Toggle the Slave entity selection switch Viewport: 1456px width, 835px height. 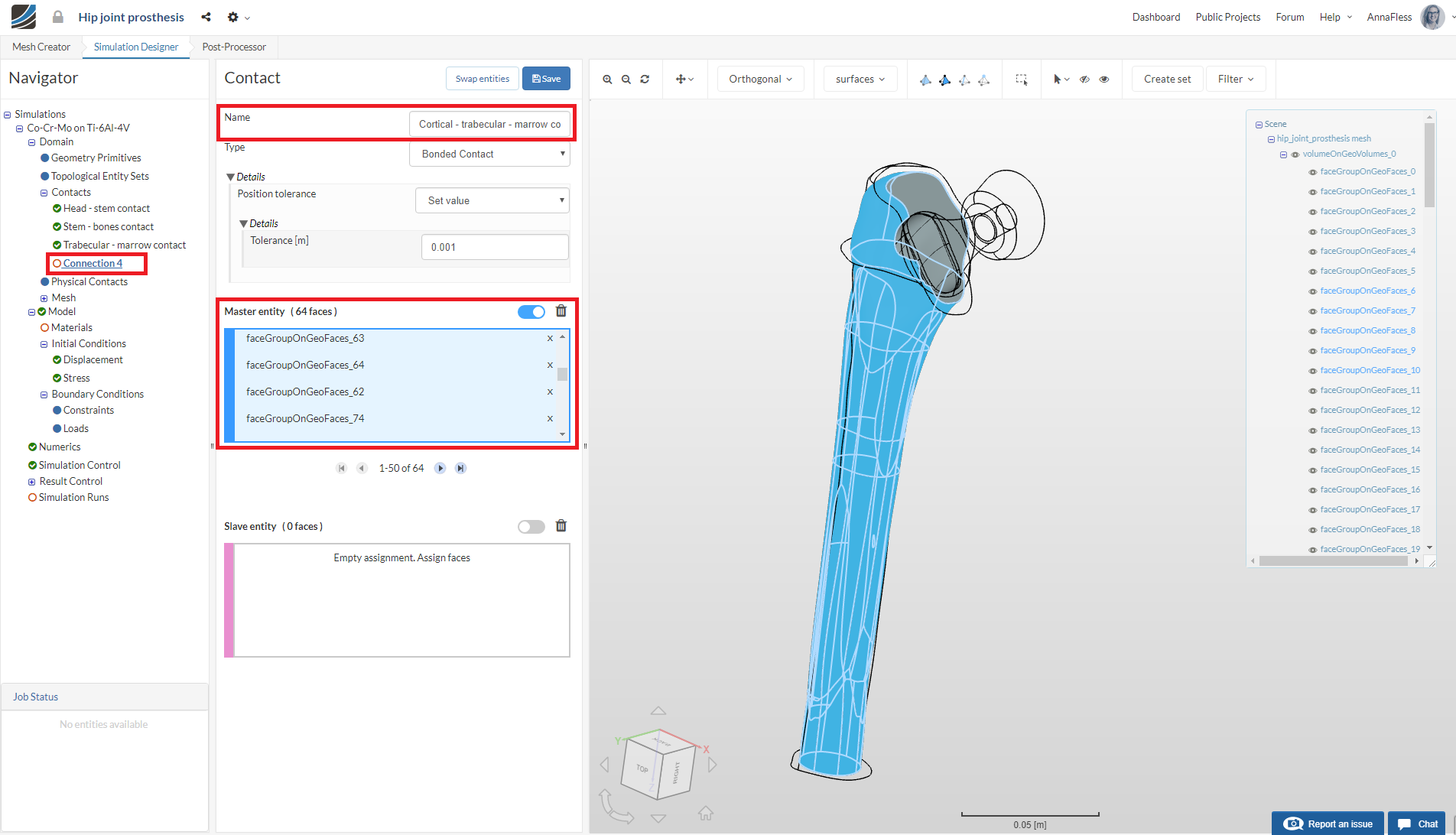point(531,526)
